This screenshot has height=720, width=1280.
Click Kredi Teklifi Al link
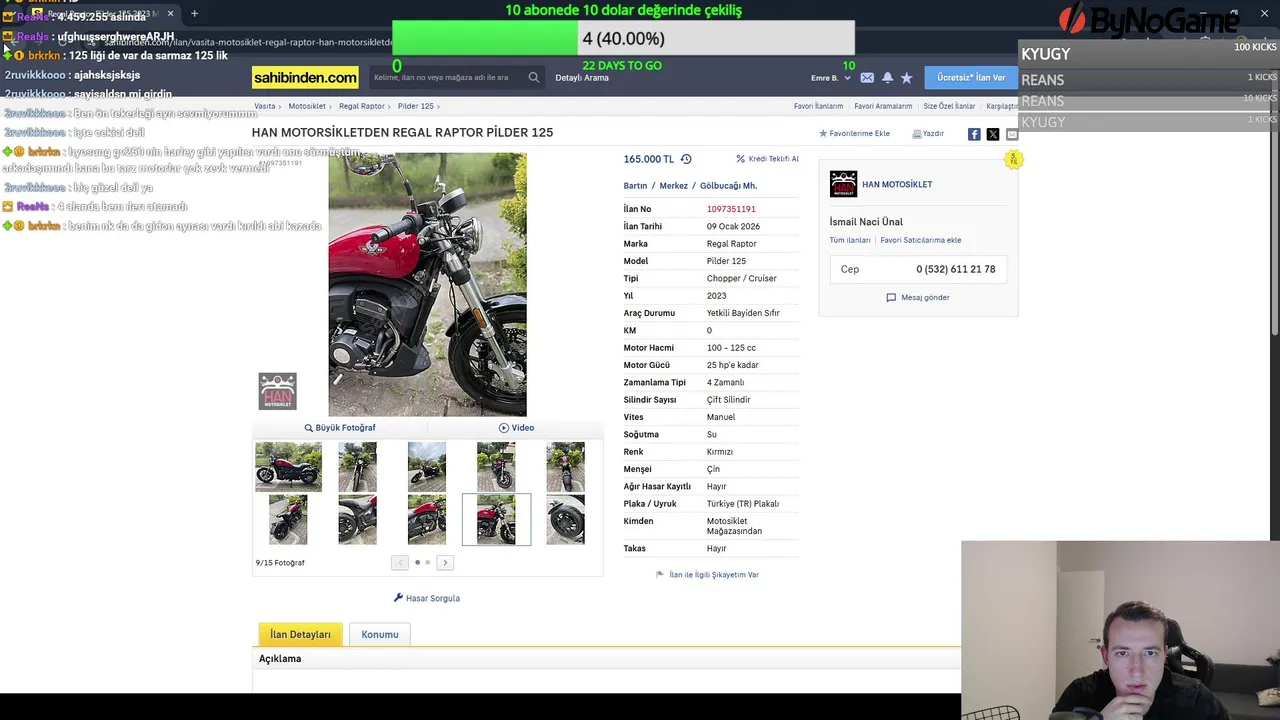point(767,159)
